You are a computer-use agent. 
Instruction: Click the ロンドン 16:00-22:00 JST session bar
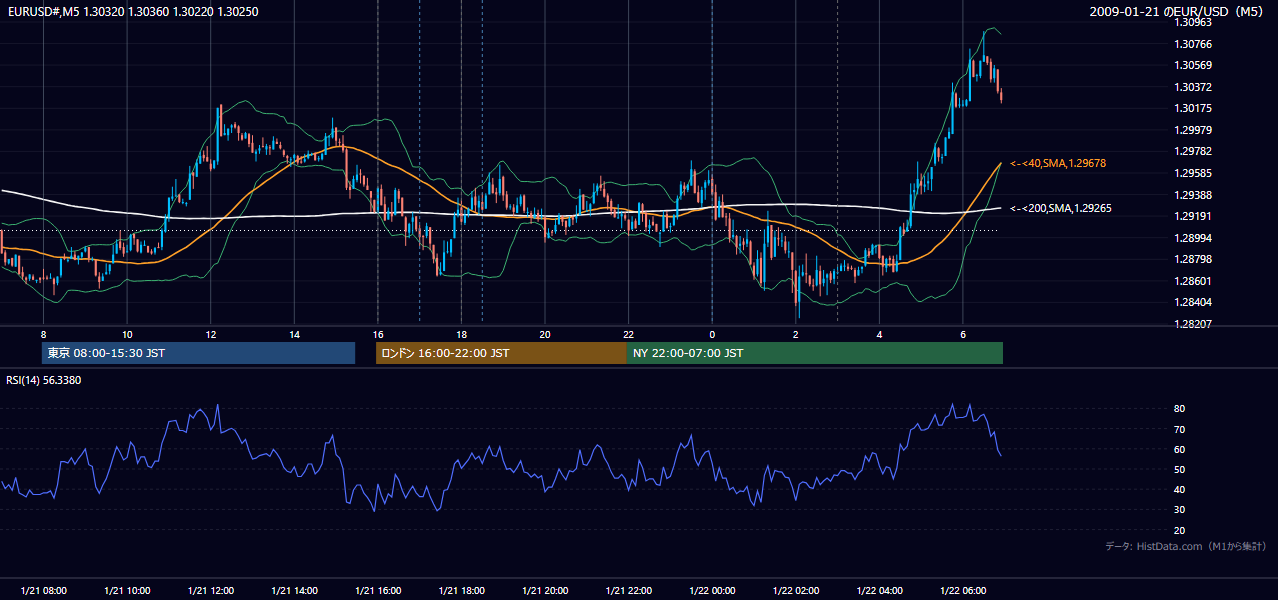click(x=501, y=353)
